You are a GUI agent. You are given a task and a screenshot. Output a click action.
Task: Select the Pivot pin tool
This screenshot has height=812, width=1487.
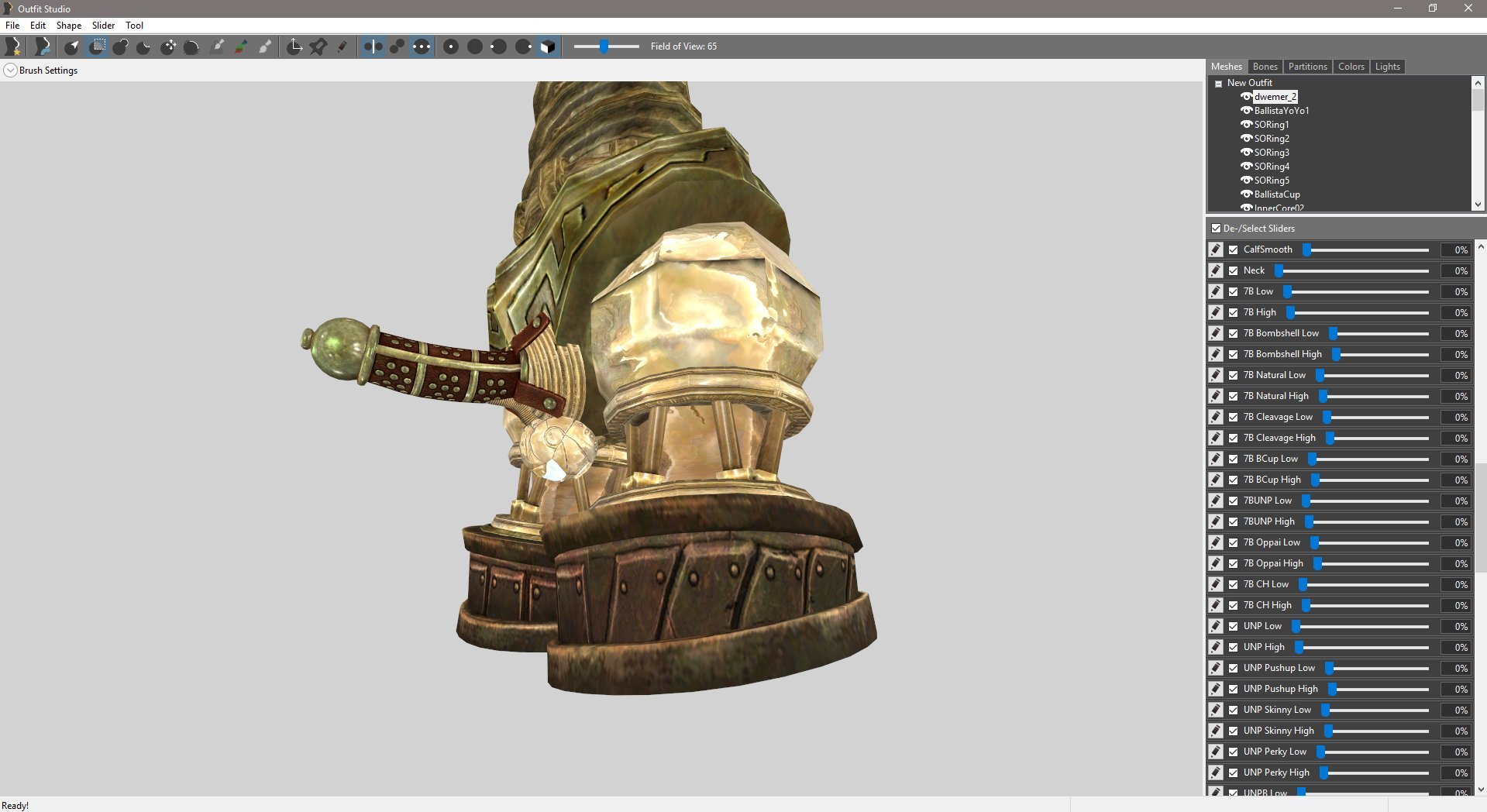point(318,46)
